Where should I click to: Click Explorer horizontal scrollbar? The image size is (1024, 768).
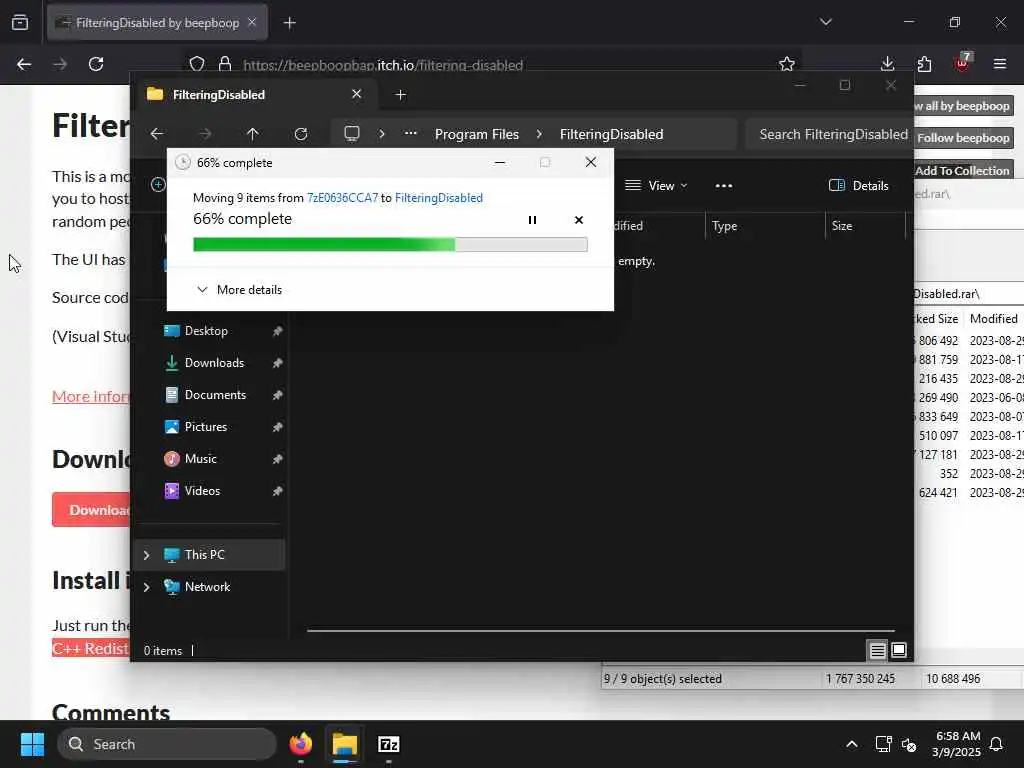(x=600, y=631)
